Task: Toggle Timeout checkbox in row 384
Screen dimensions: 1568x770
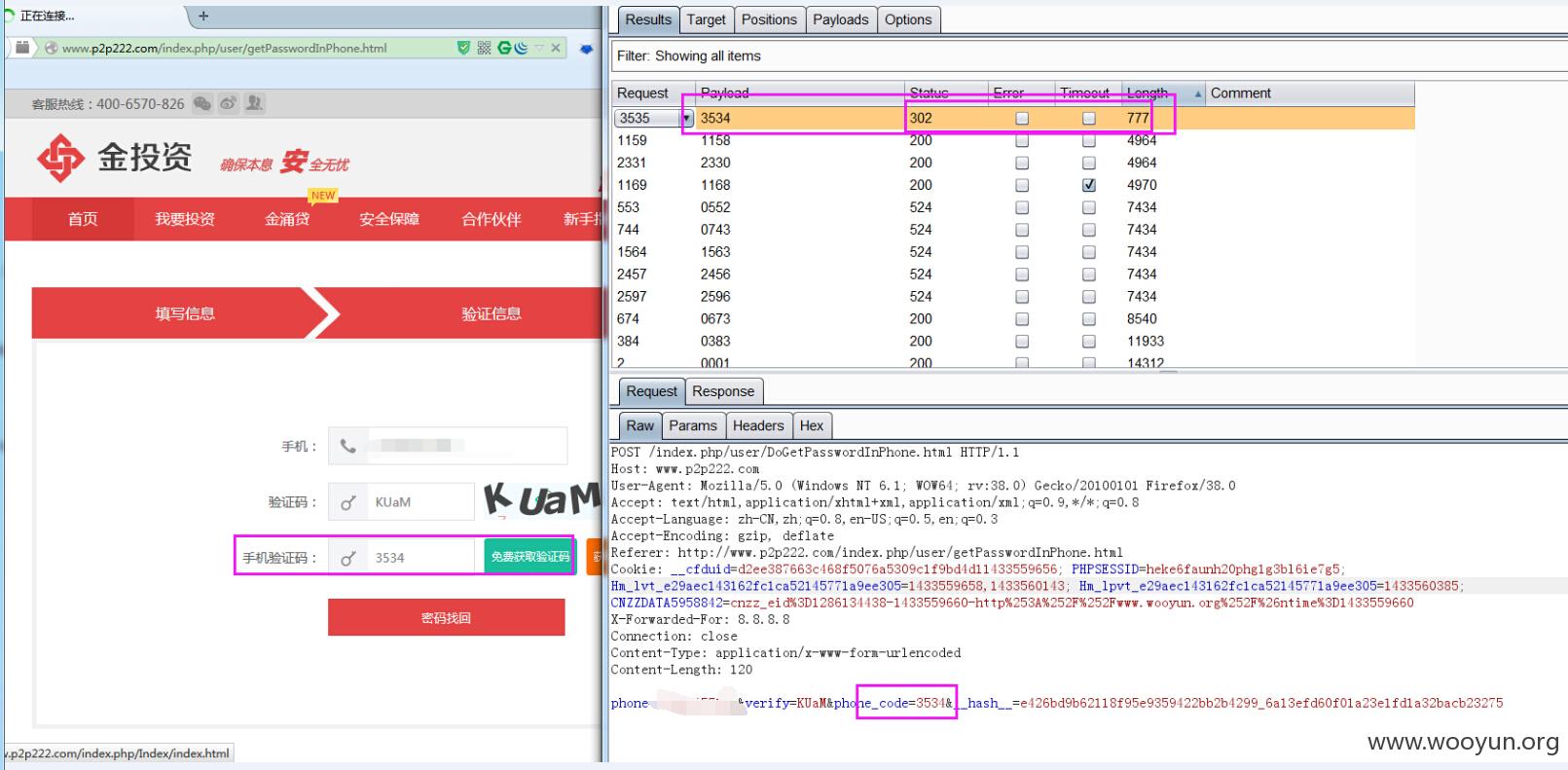Action: click(x=1089, y=342)
